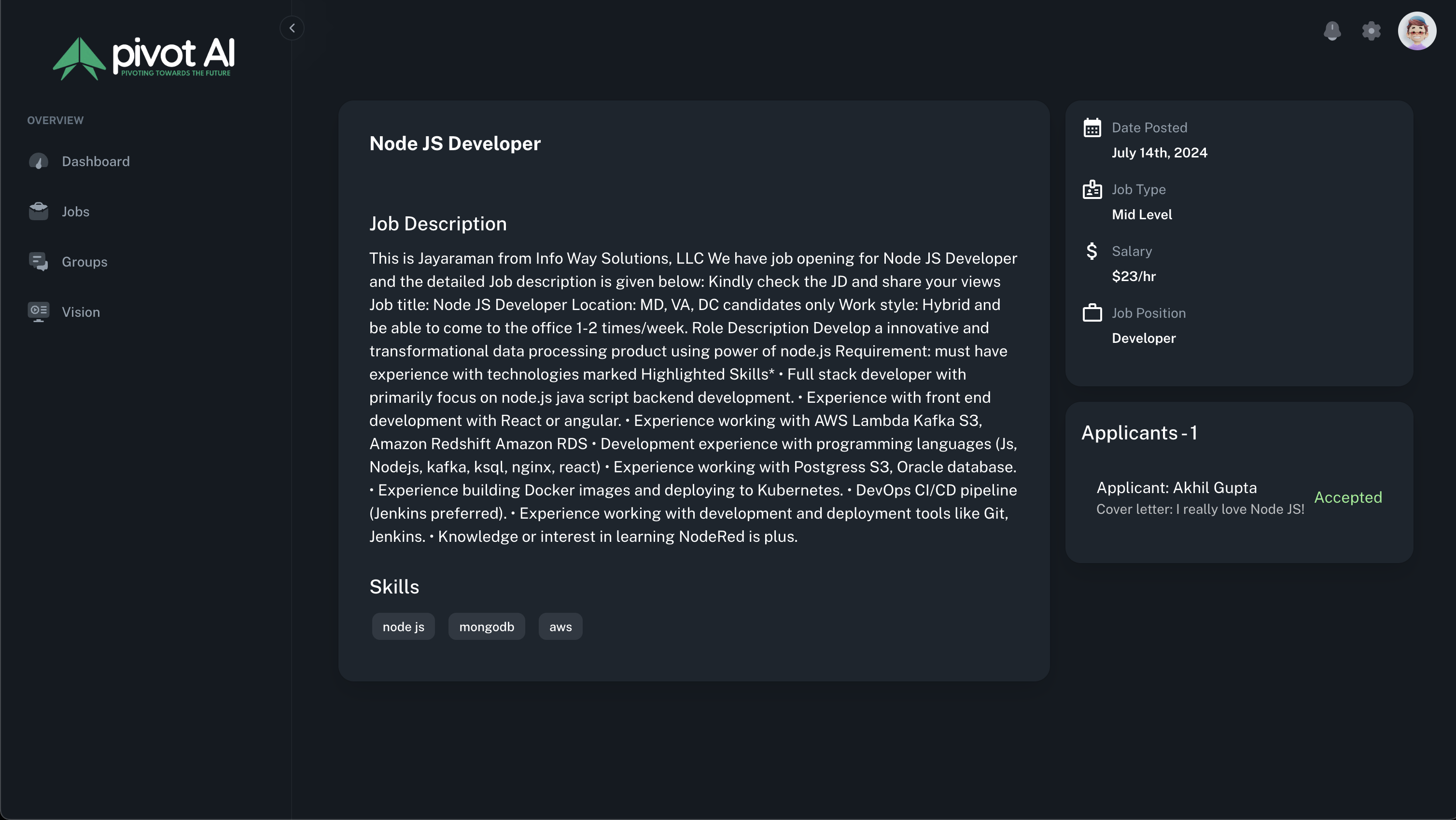1456x820 pixels.
Task: Click the Salary dollar sign icon
Action: [x=1092, y=251]
